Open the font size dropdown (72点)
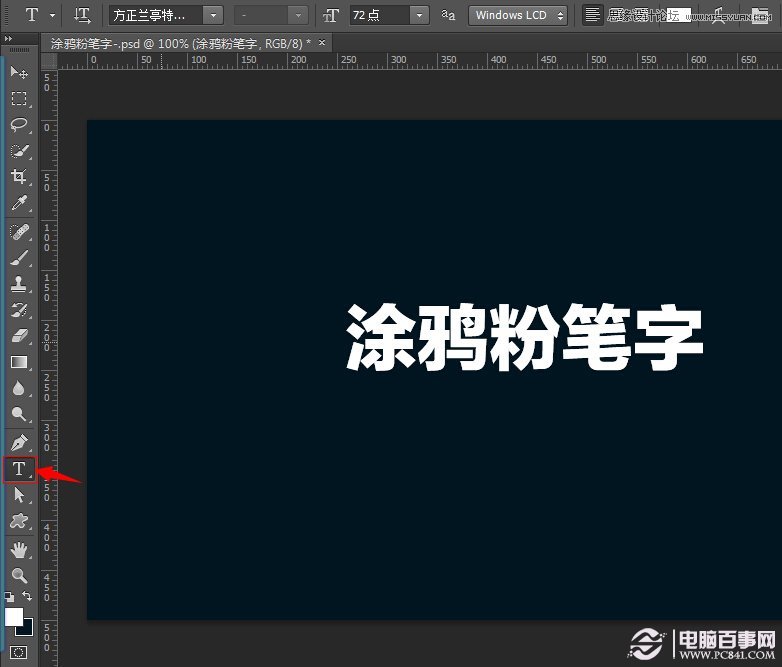The image size is (782, 667). [419, 15]
